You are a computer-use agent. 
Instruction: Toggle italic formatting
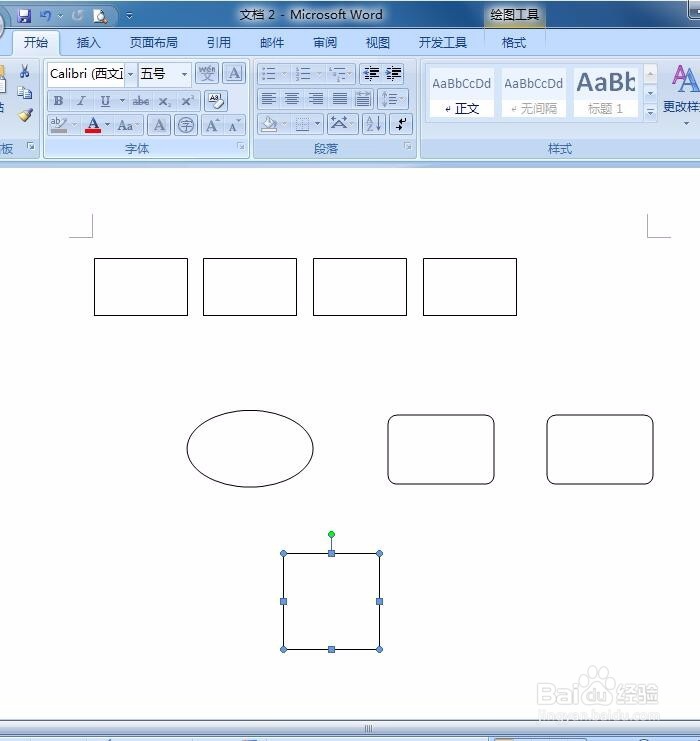[x=81, y=101]
